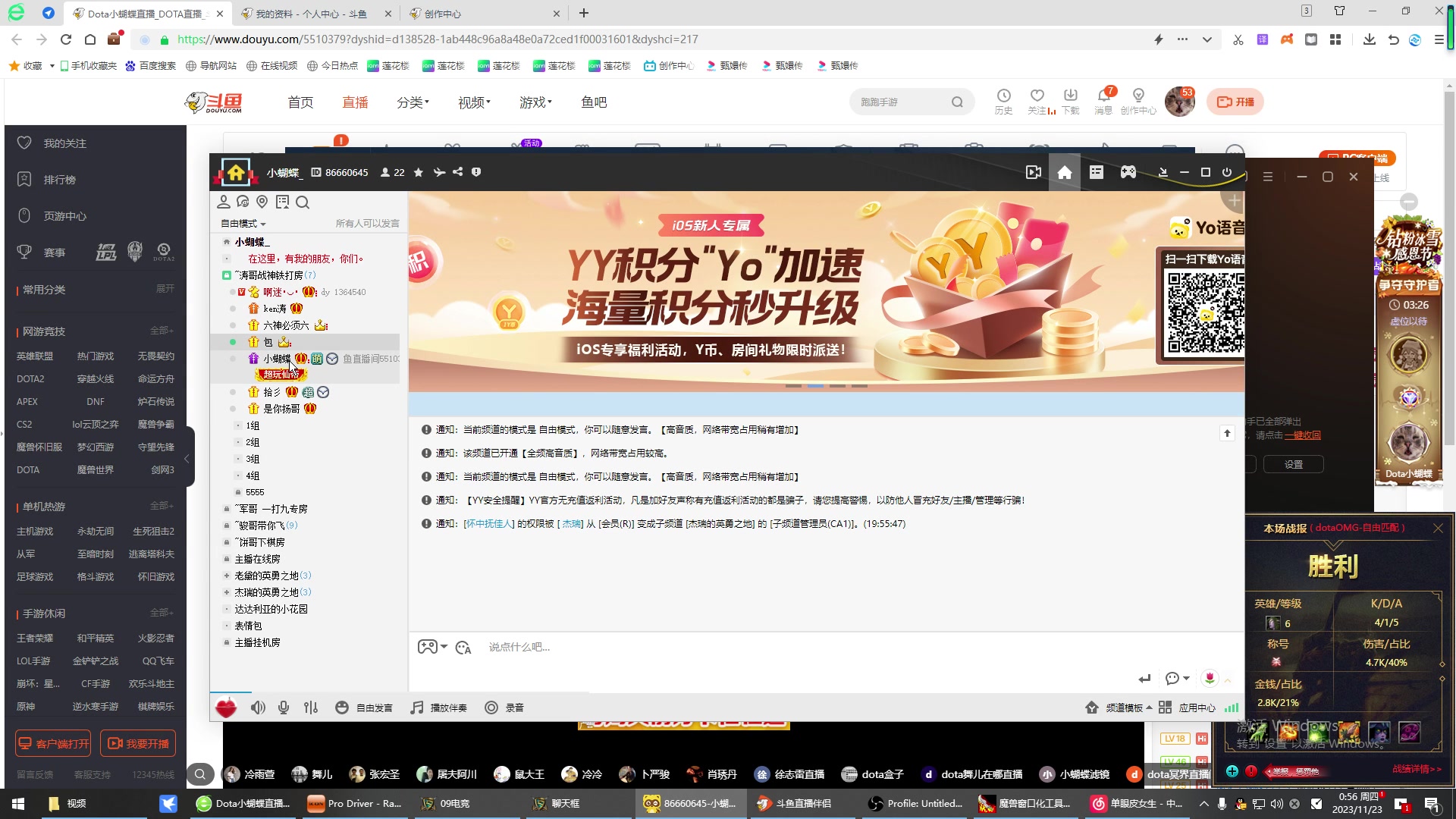
Task: Search the channel using magnifier icon
Action: [x=303, y=202]
